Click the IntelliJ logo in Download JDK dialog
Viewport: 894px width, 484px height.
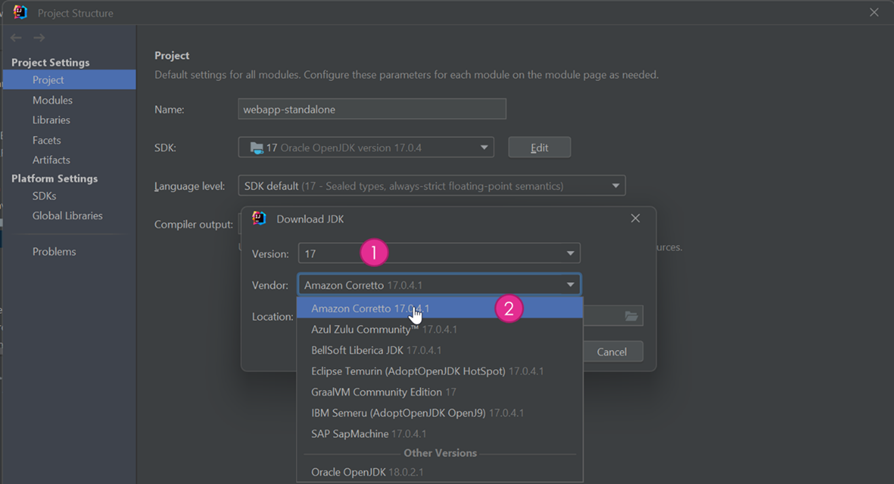point(259,218)
